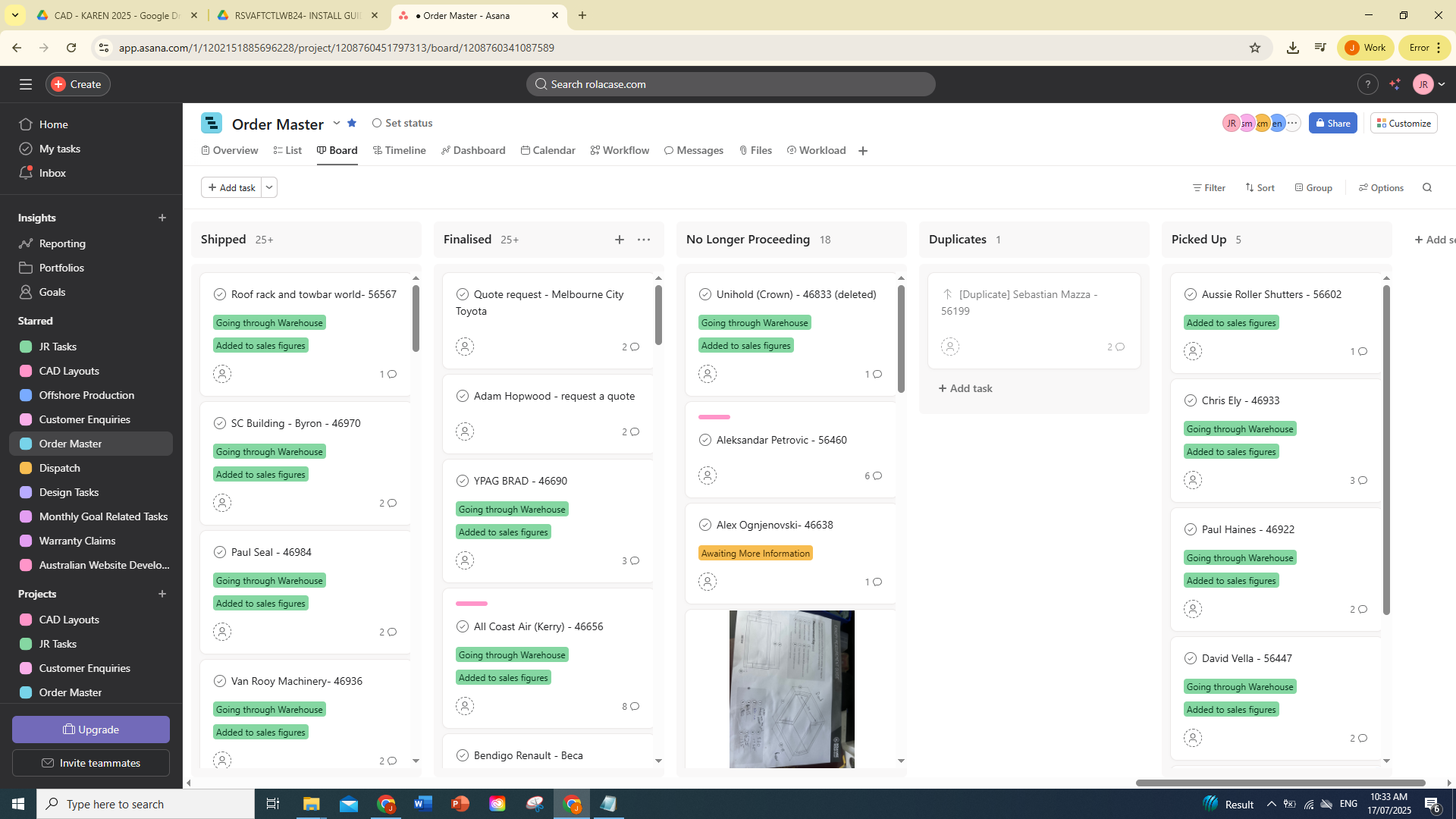Click the hamburger menu icon
This screenshot has width=1456, height=819.
(x=26, y=84)
